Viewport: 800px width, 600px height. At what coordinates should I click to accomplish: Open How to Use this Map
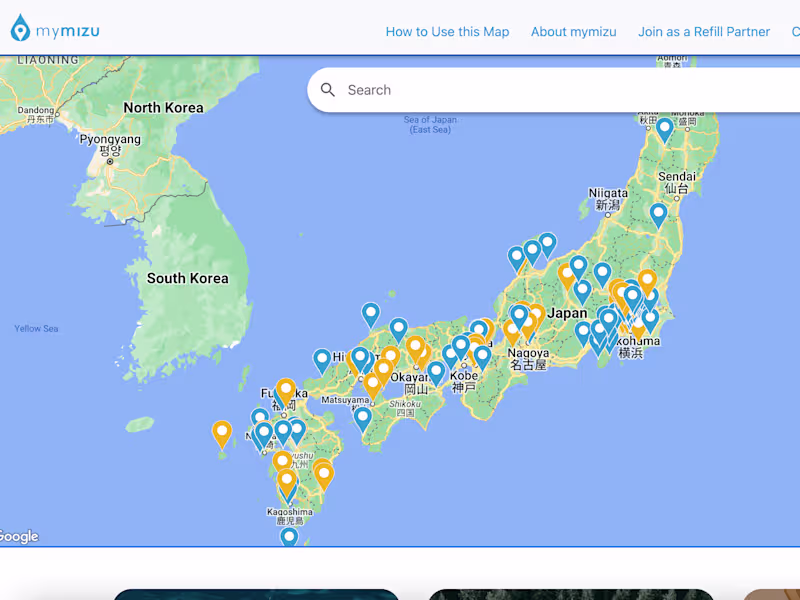[x=447, y=32]
